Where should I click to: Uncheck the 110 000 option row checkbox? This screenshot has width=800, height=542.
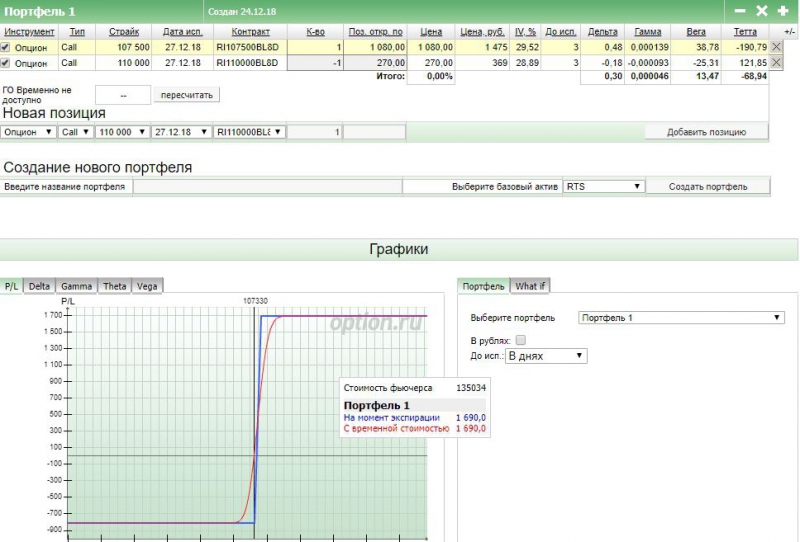(6, 63)
